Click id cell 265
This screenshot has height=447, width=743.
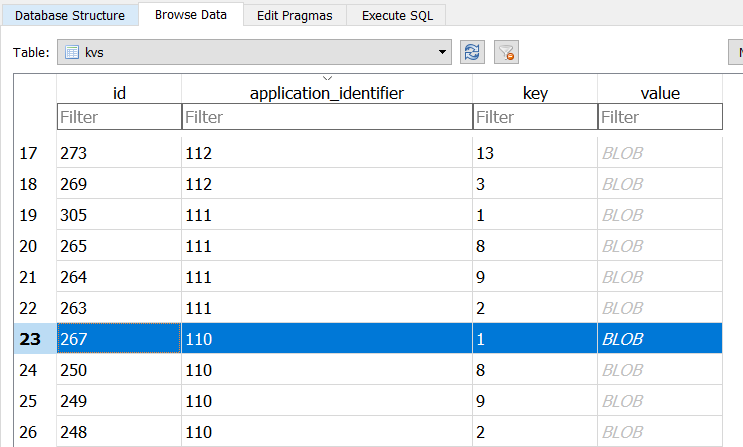[x=119, y=246]
